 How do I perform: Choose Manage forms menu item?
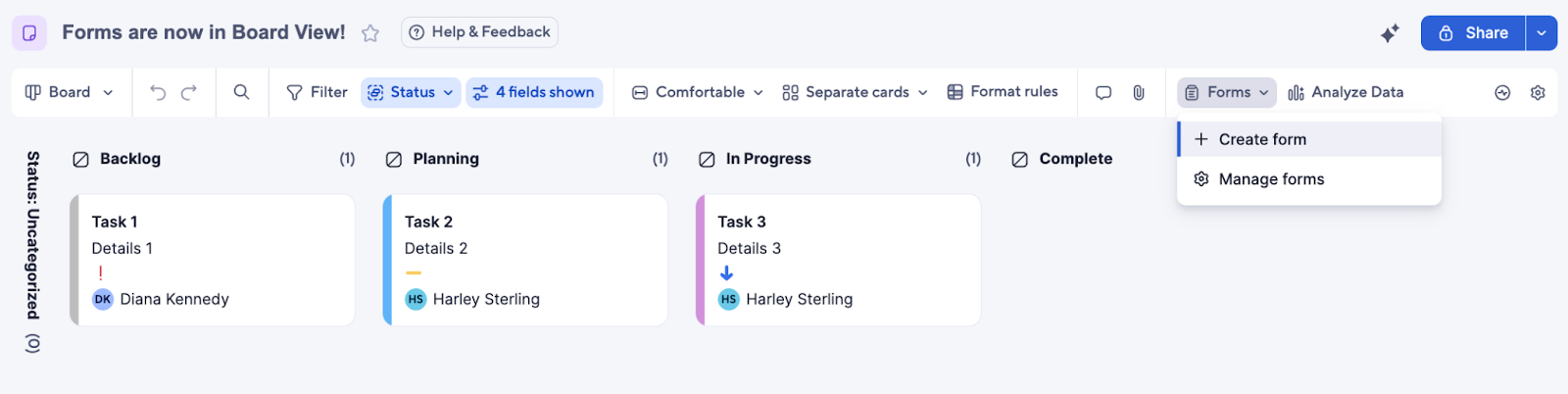pyautogui.click(x=1271, y=179)
